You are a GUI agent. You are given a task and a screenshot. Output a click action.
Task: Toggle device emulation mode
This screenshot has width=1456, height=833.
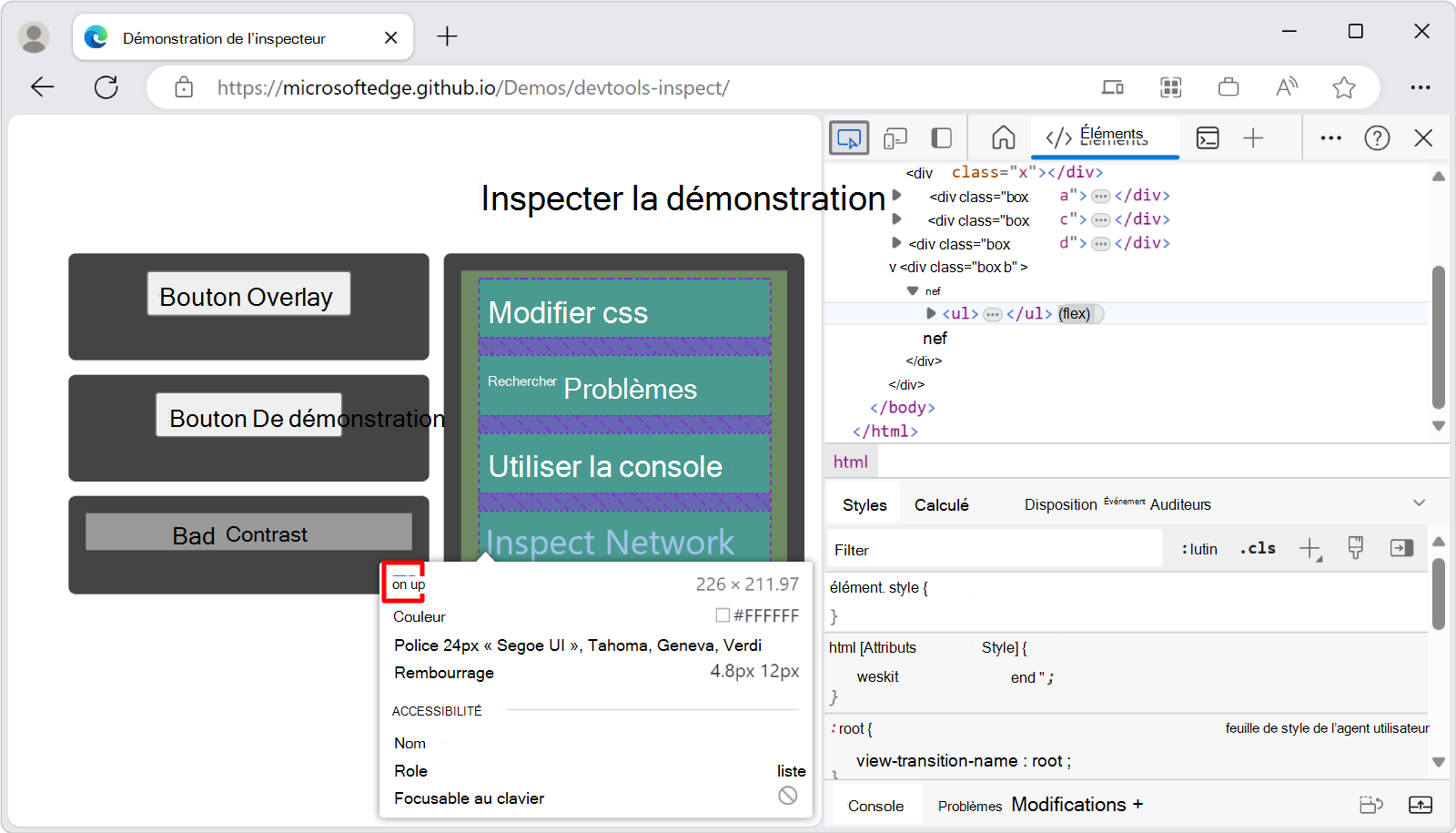tap(895, 137)
